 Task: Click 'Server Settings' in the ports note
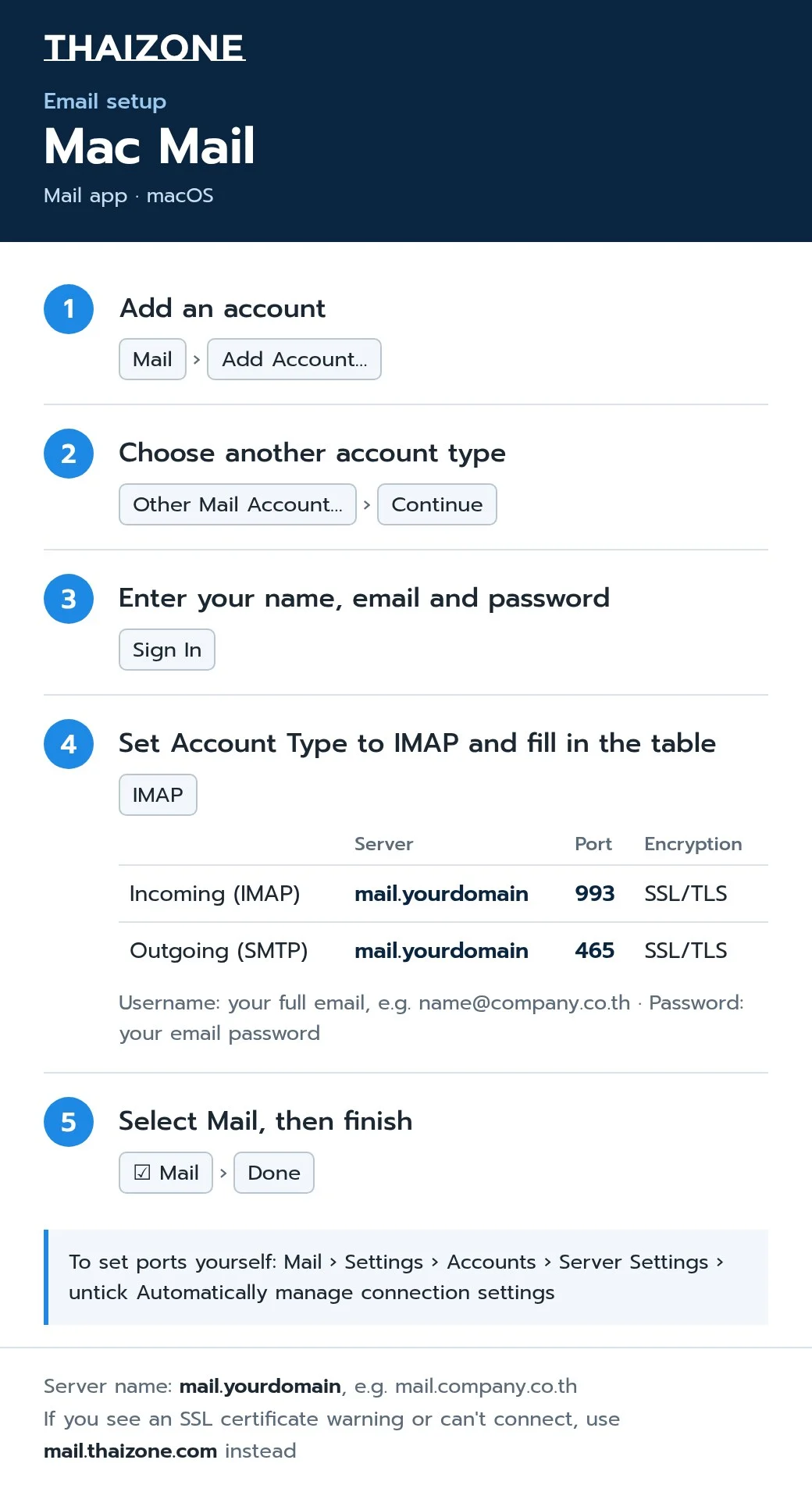[x=633, y=1262]
